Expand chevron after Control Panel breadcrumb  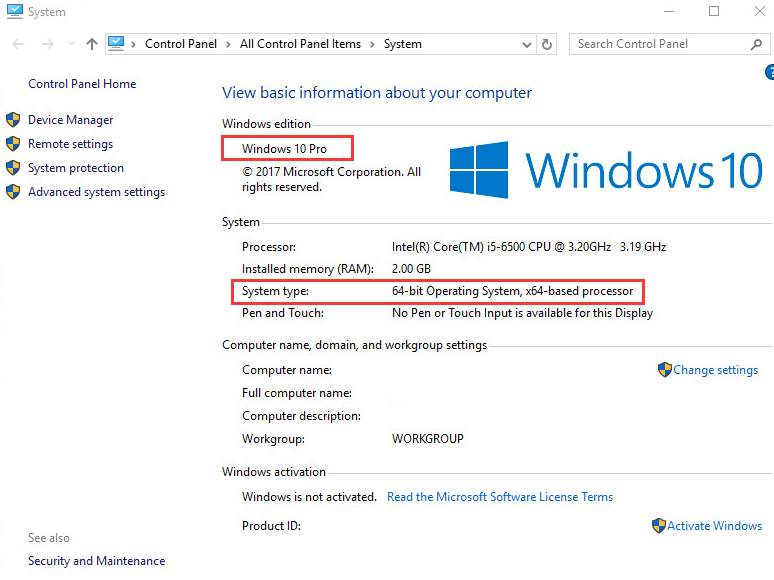(x=228, y=44)
